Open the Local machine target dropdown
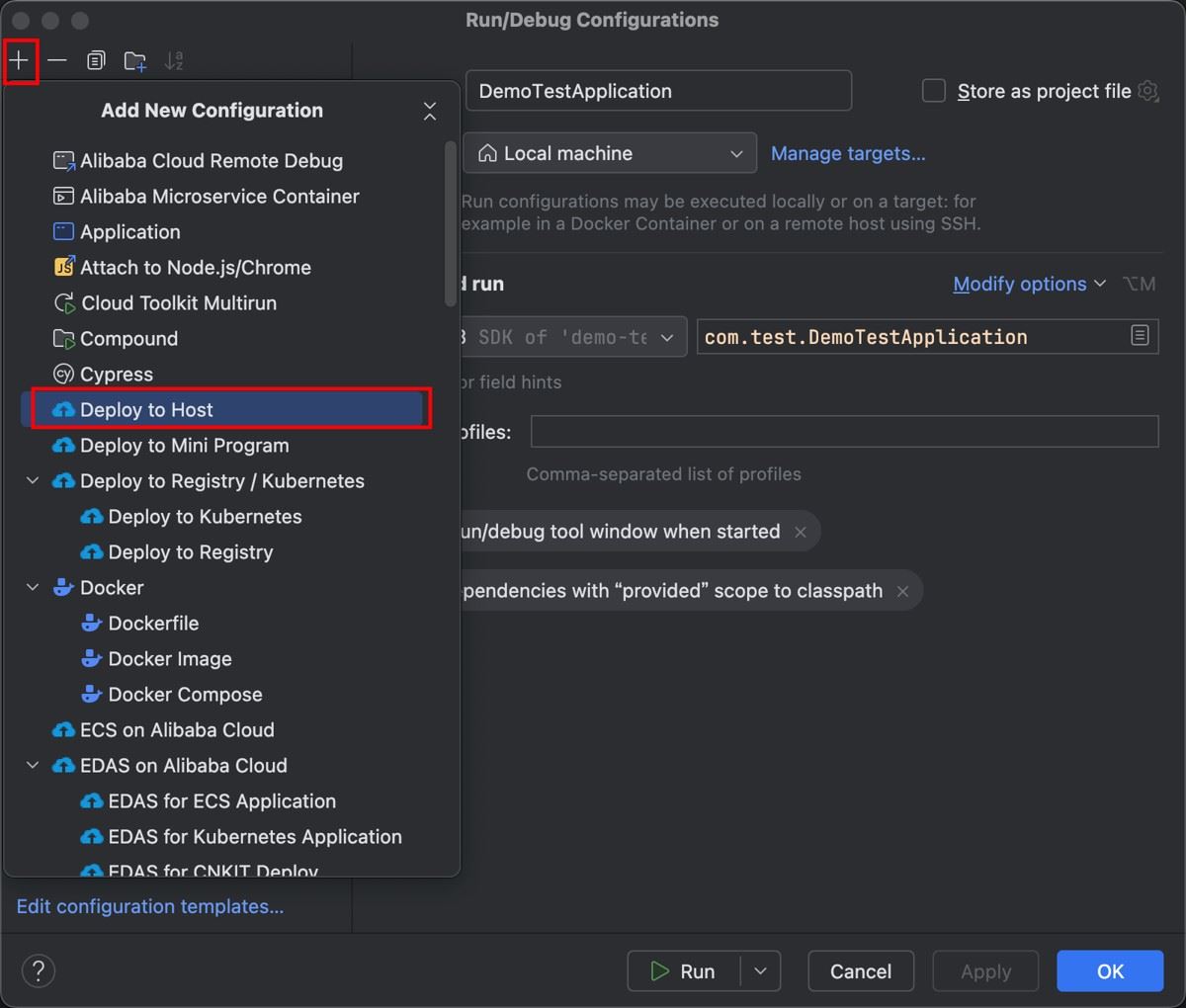The image size is (1186, 1008). (610, 153)
